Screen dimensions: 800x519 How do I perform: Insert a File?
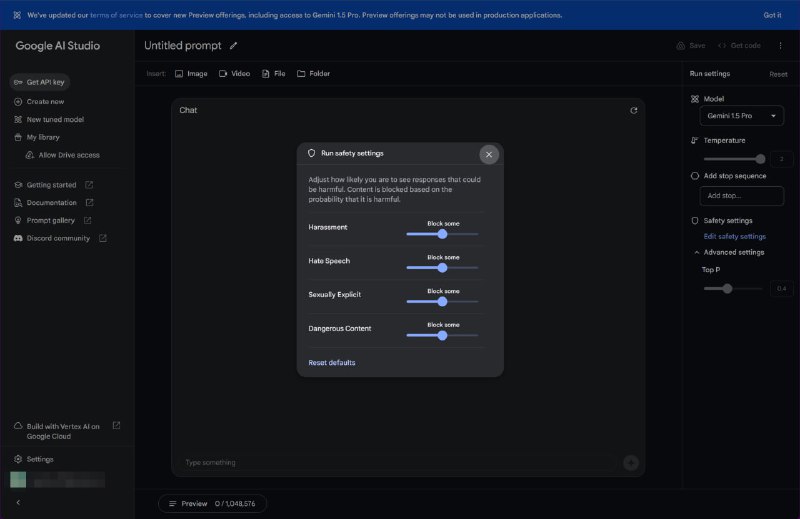pyautogui.click(x=273, y=74)
